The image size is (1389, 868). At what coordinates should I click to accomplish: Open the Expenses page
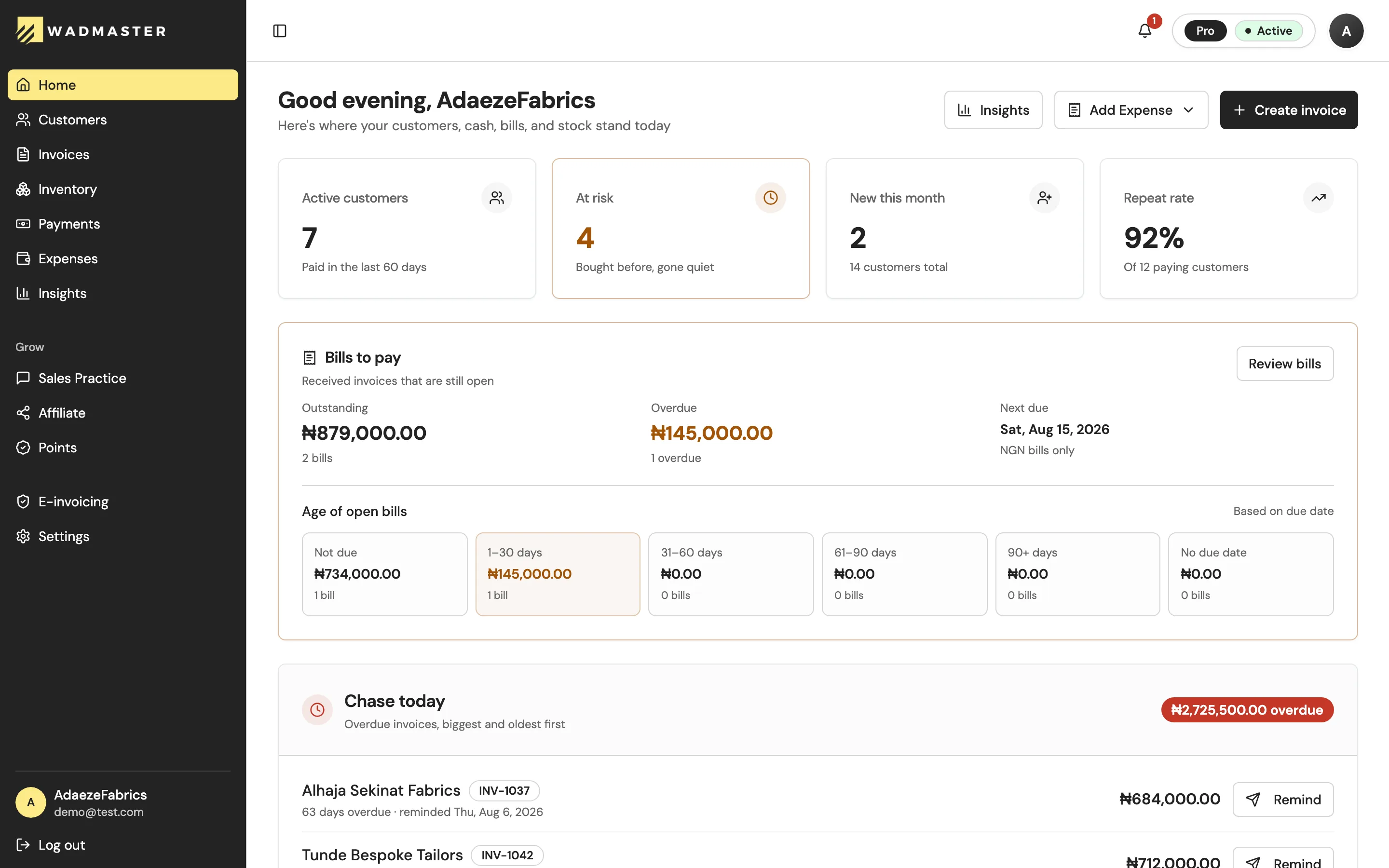[123, 258]
